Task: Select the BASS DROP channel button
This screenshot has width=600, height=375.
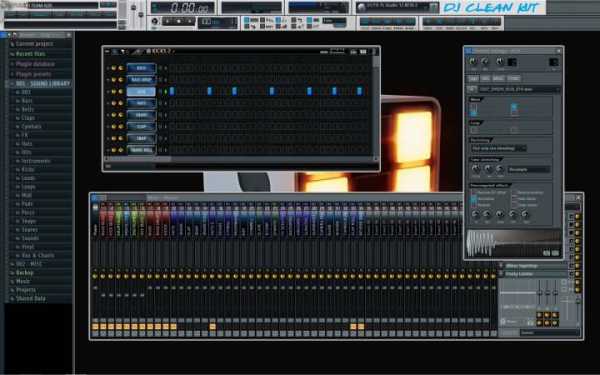Action: [141, 80]
